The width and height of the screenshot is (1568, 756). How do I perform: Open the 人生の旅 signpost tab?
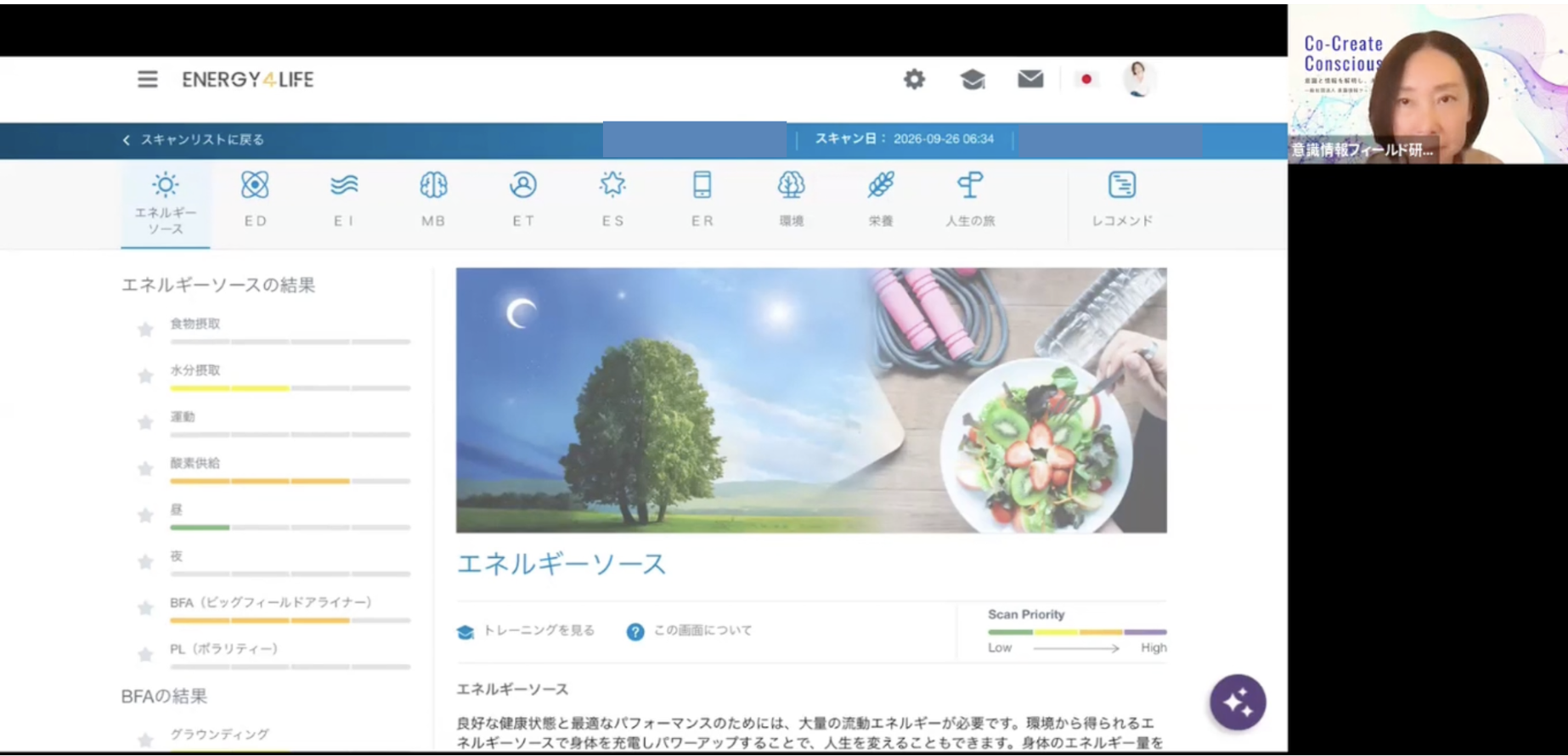click(970, 200)
